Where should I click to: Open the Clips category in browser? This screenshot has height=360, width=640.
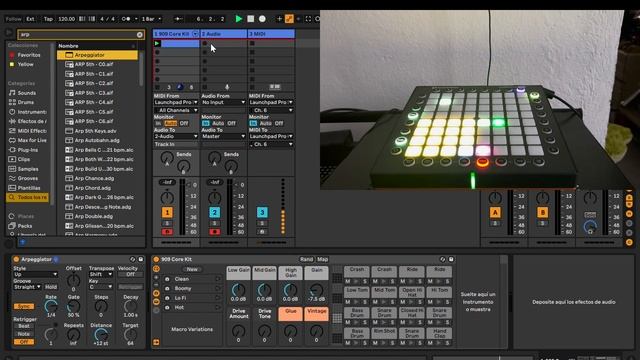tap(24, 159)
